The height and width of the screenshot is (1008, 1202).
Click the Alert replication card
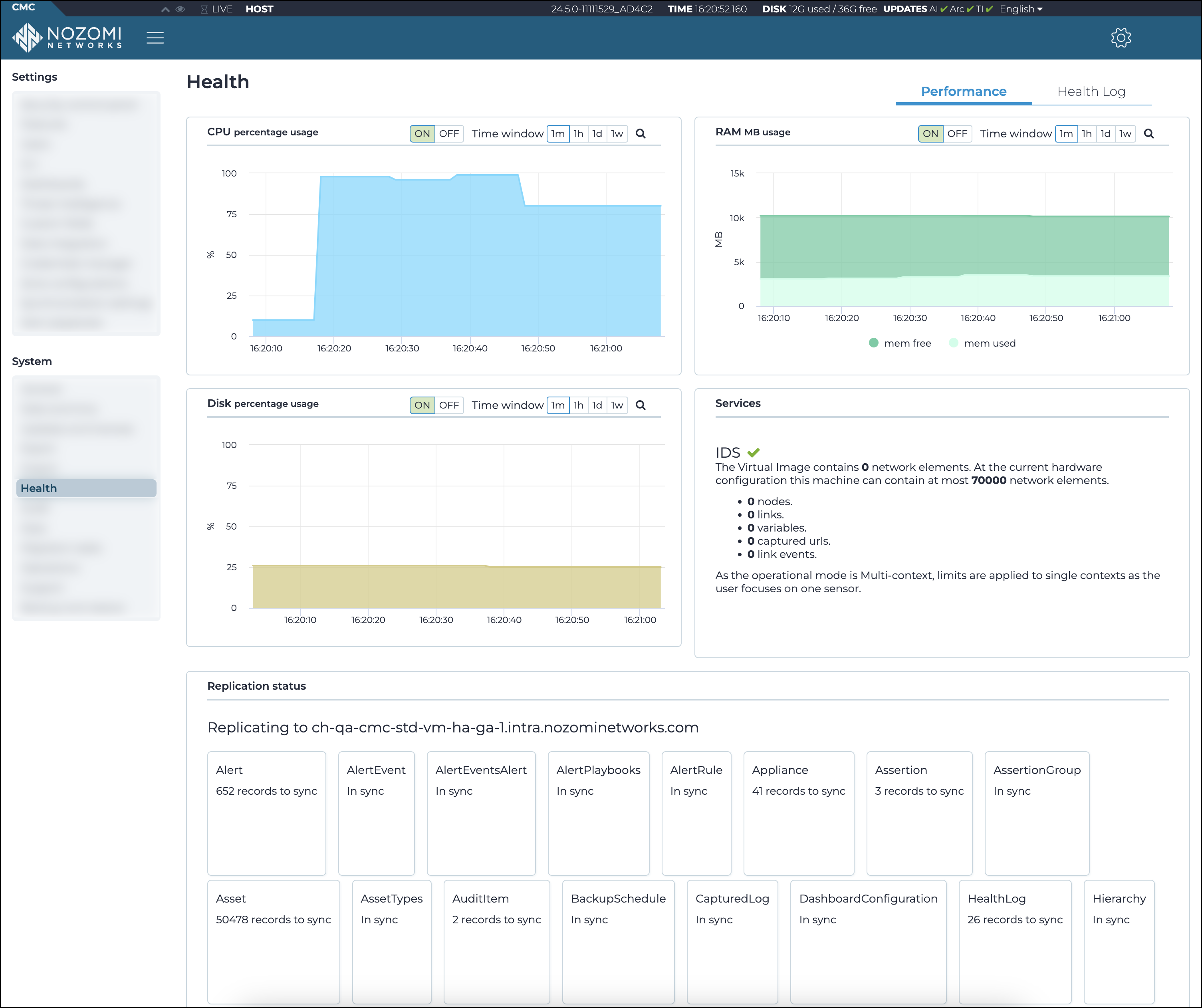tap(267, 814)
